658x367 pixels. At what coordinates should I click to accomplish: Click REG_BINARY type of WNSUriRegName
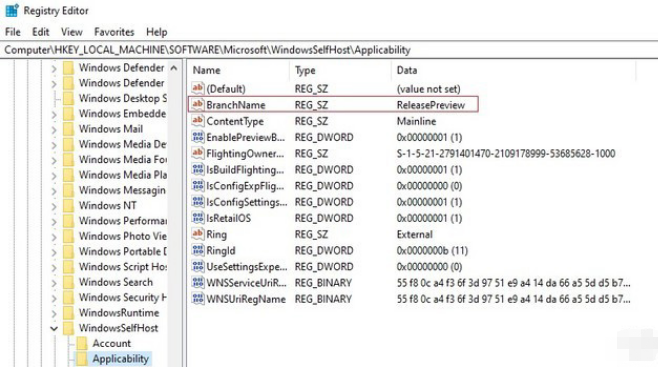pos(323,299)
